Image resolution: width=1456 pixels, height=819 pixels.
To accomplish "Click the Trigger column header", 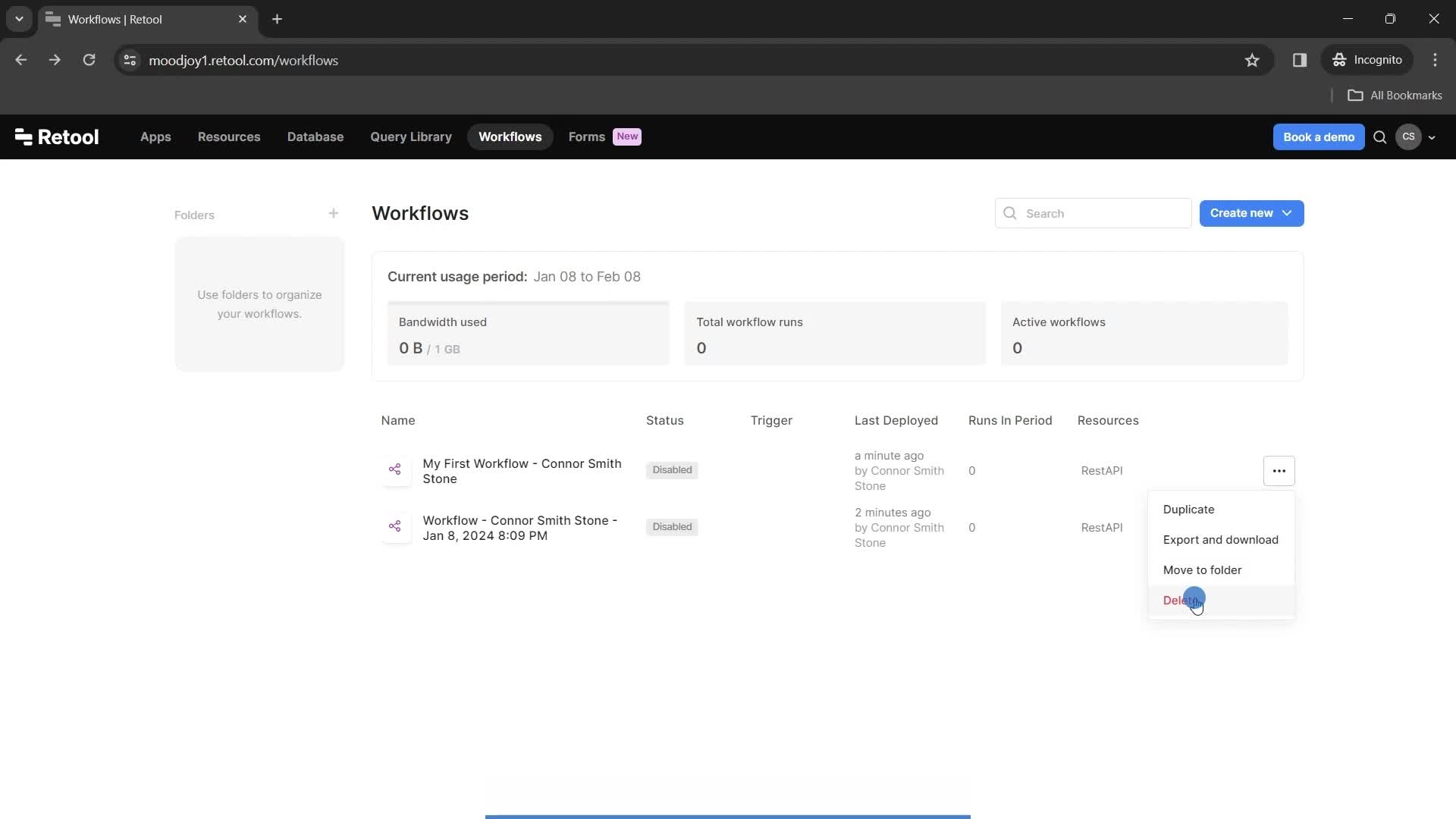I will (771, 421).
